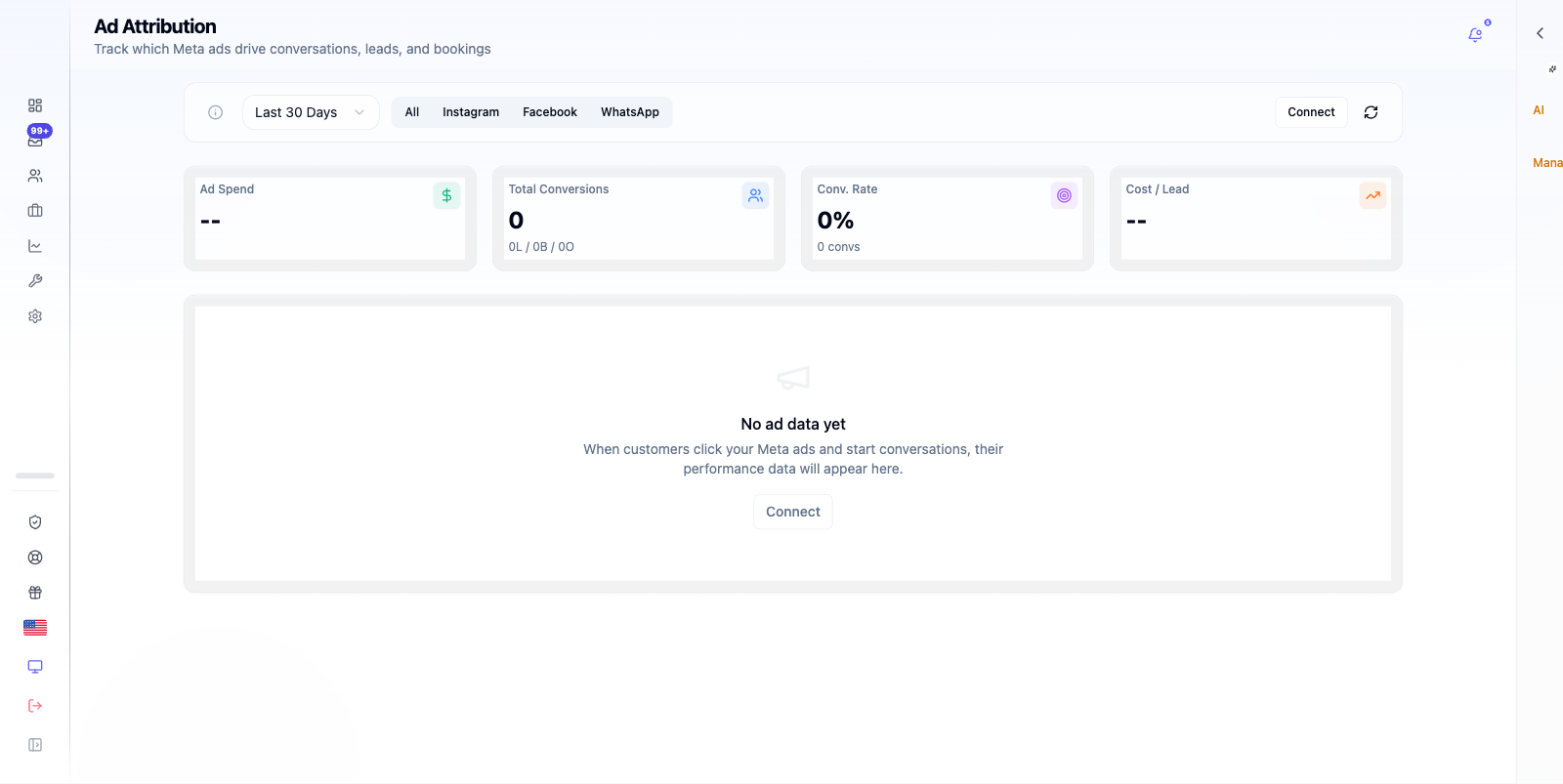Screen dimensions: 1563x784
Task: Click the 0L / 0B / 0O breakdown text
Action: 541,247
